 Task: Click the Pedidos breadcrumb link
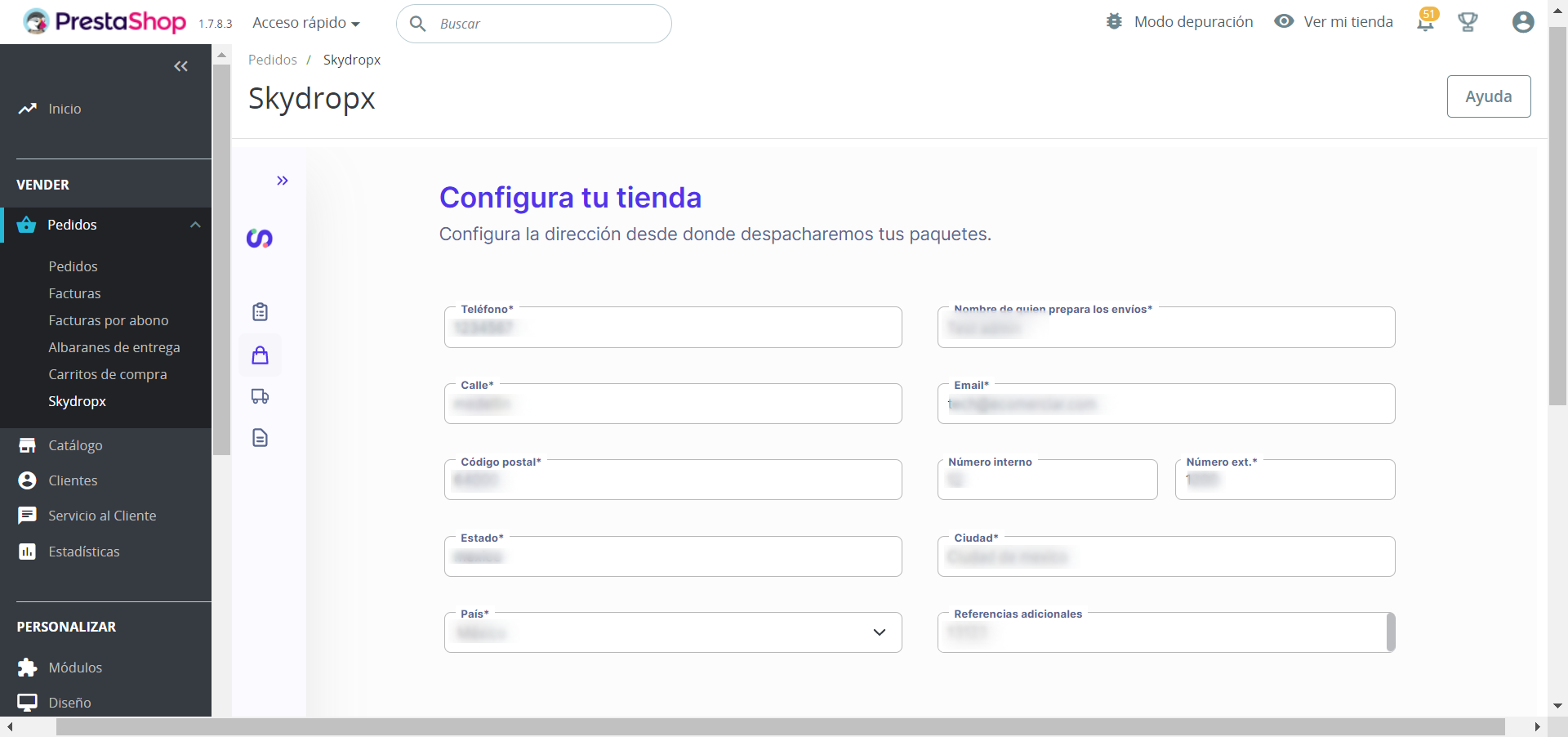coord(273,60)
